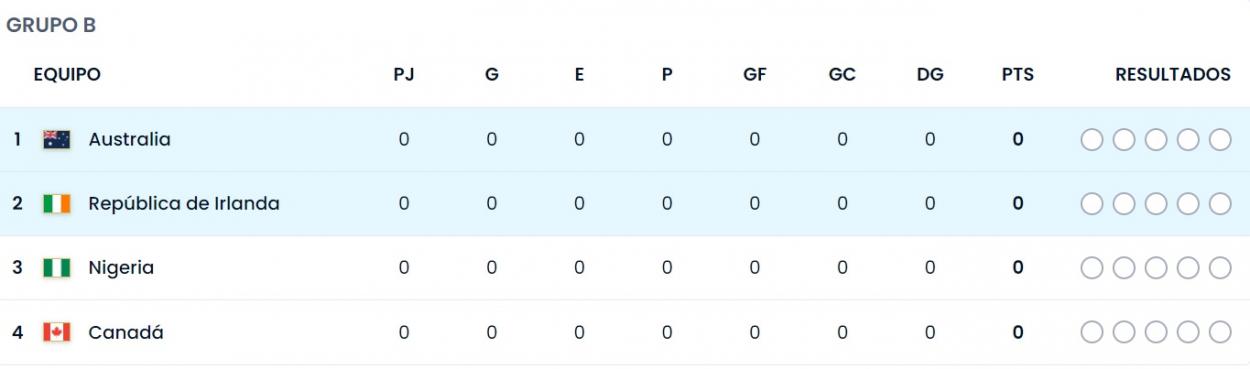Click the RESULTADOS column header

click(x=1173, y=75)
